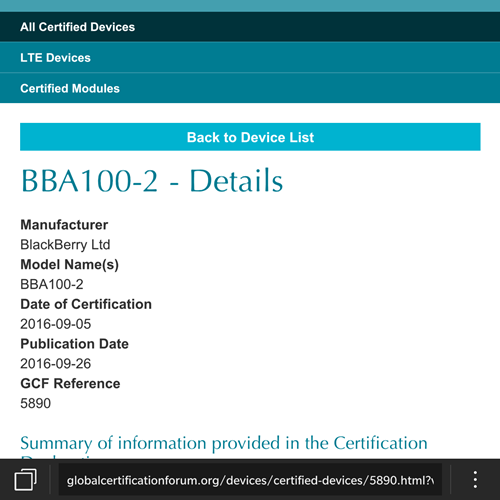
Task: Open the browser tabs switcher icon
Action: point(25,480)
